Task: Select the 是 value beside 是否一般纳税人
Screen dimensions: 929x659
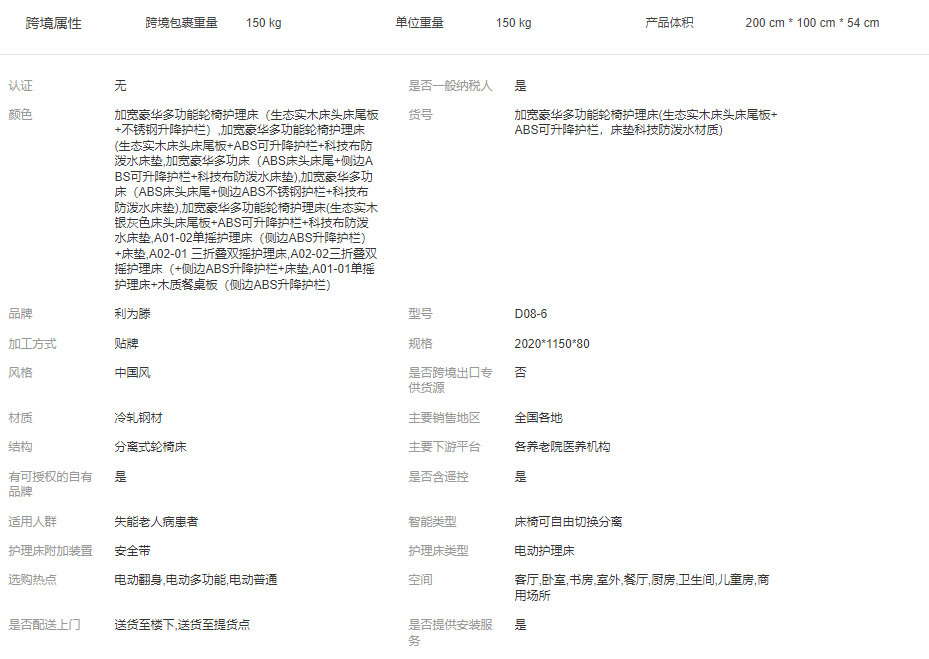Action: [x=520, y=86]
